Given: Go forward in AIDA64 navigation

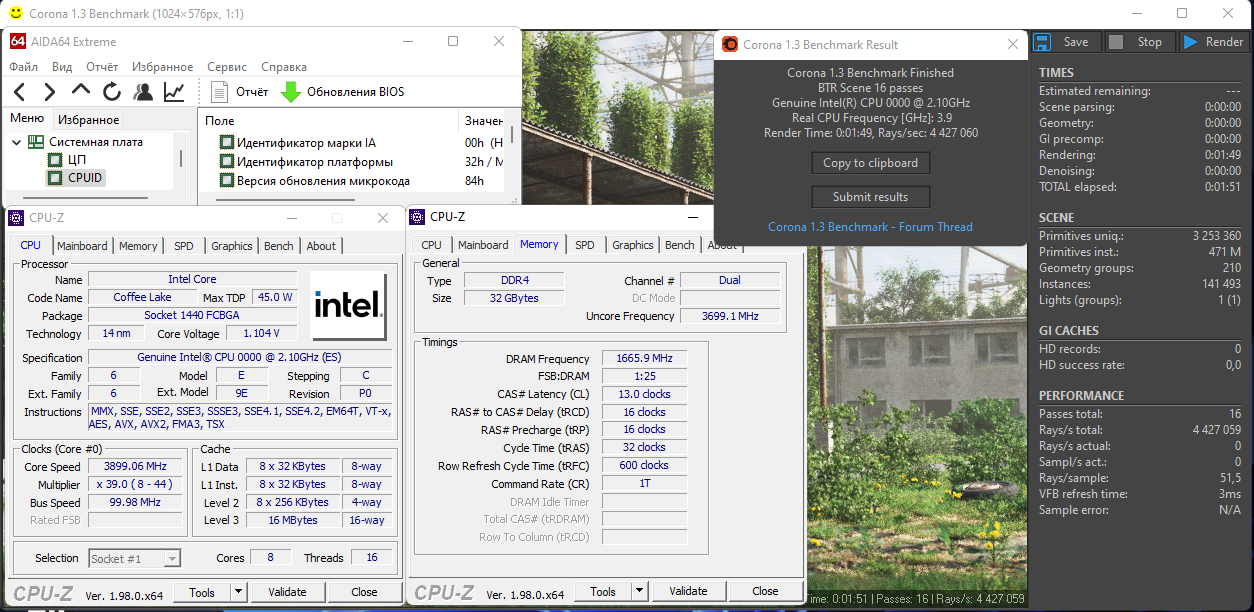Looking at the screenshot, I should click(x=50, y=92).
